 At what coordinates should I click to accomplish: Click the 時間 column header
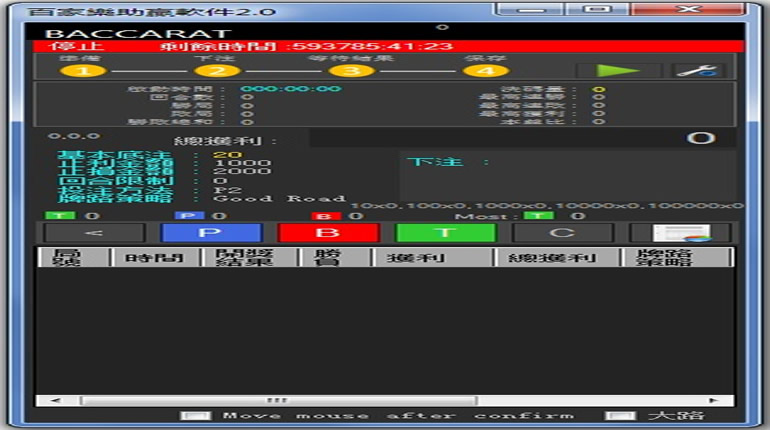(x=147, y=257)
